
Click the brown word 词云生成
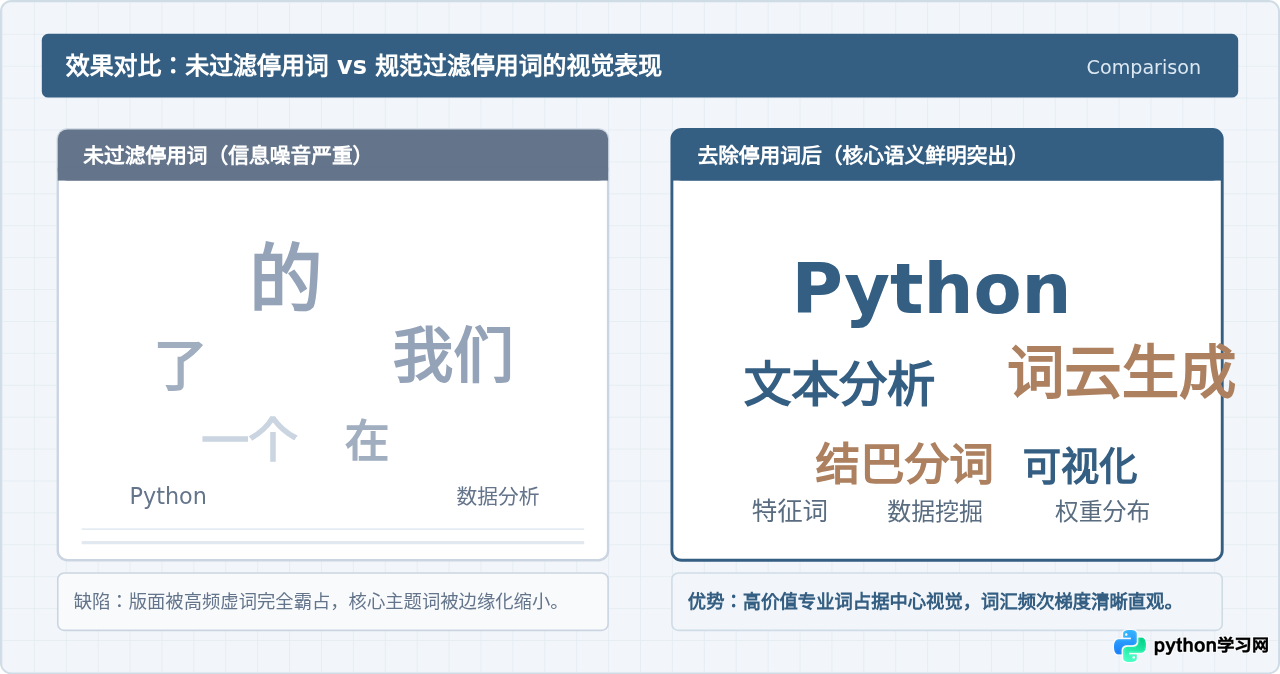tap(1122, 372)
